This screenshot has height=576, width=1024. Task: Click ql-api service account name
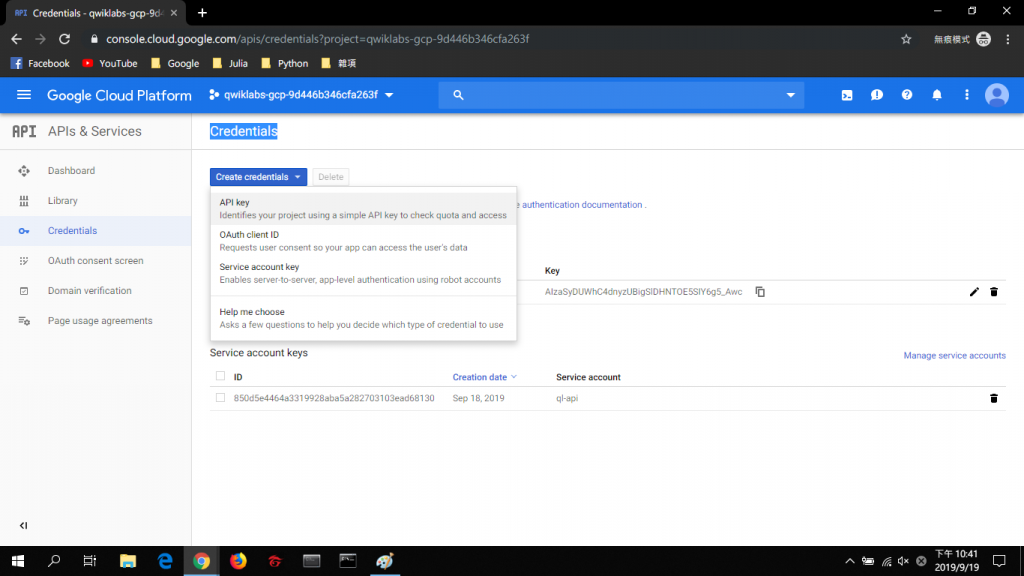point(567,398)
